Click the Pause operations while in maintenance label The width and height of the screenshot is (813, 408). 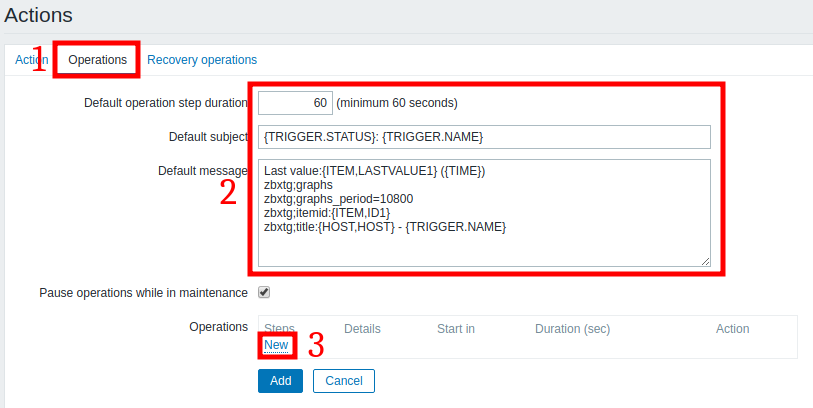tap(143, 293)
